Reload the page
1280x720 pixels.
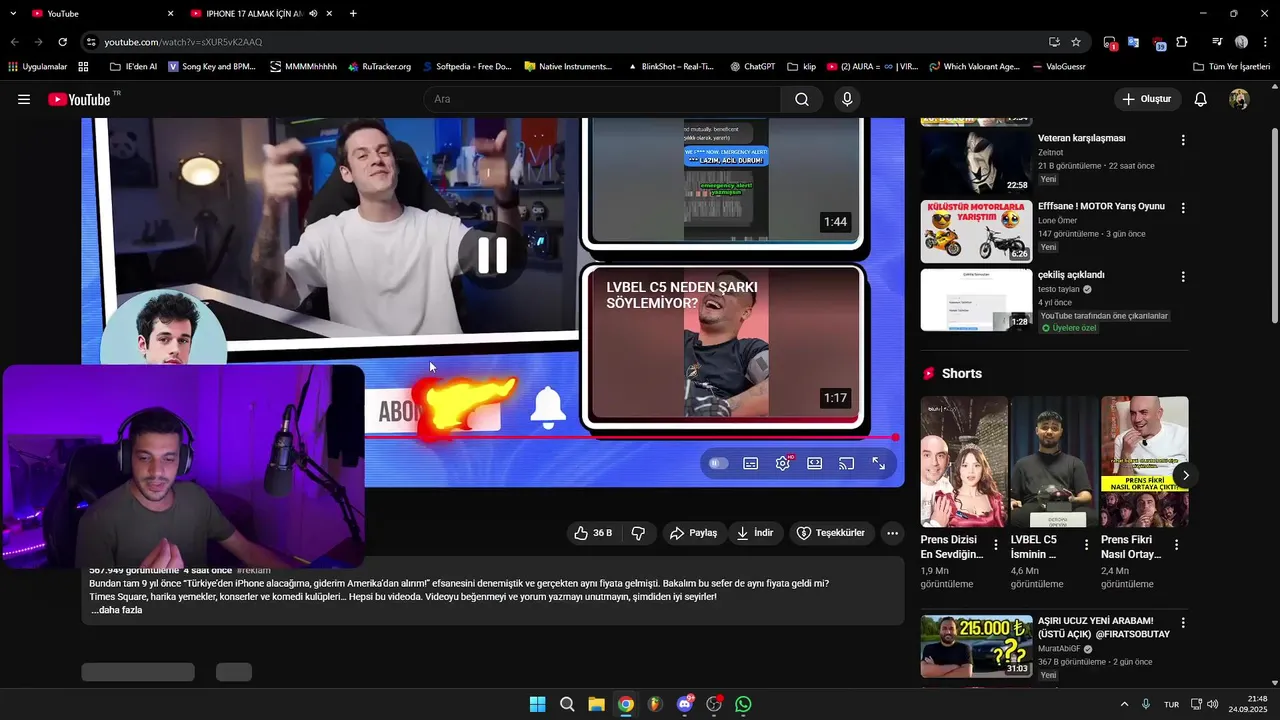pyautogui.click(x=62, y=42)
